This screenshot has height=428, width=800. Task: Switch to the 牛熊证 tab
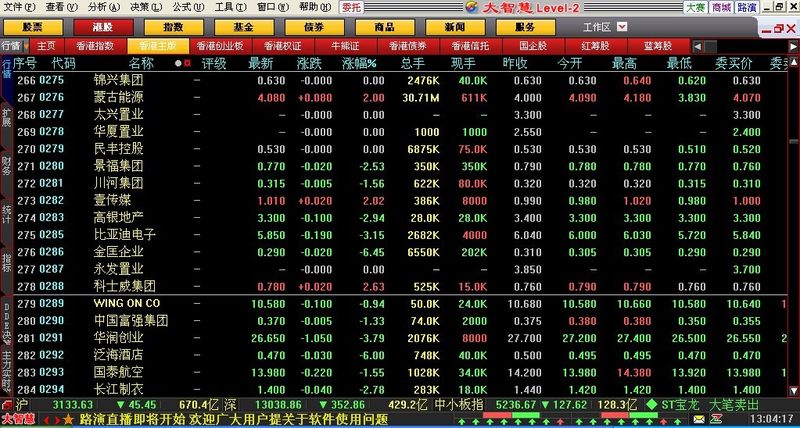point(345,46)
